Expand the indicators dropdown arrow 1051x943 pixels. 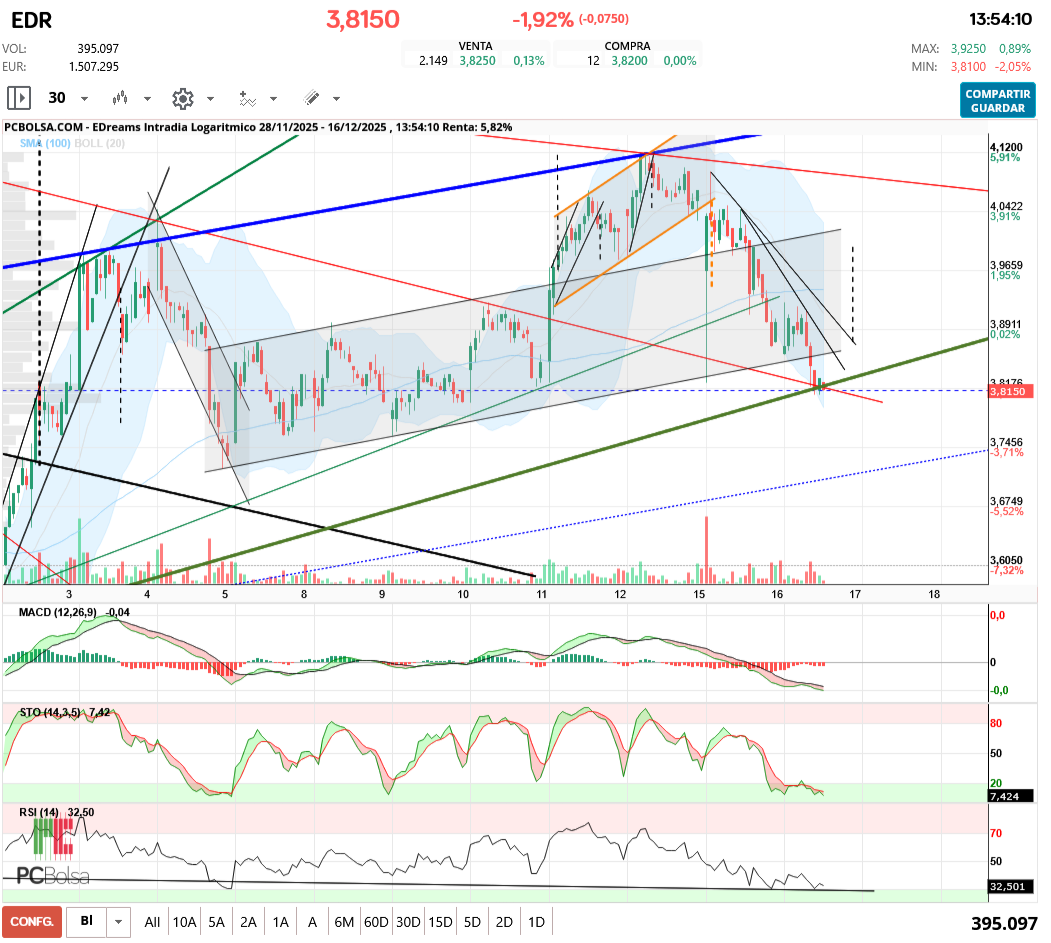point(273,99)
